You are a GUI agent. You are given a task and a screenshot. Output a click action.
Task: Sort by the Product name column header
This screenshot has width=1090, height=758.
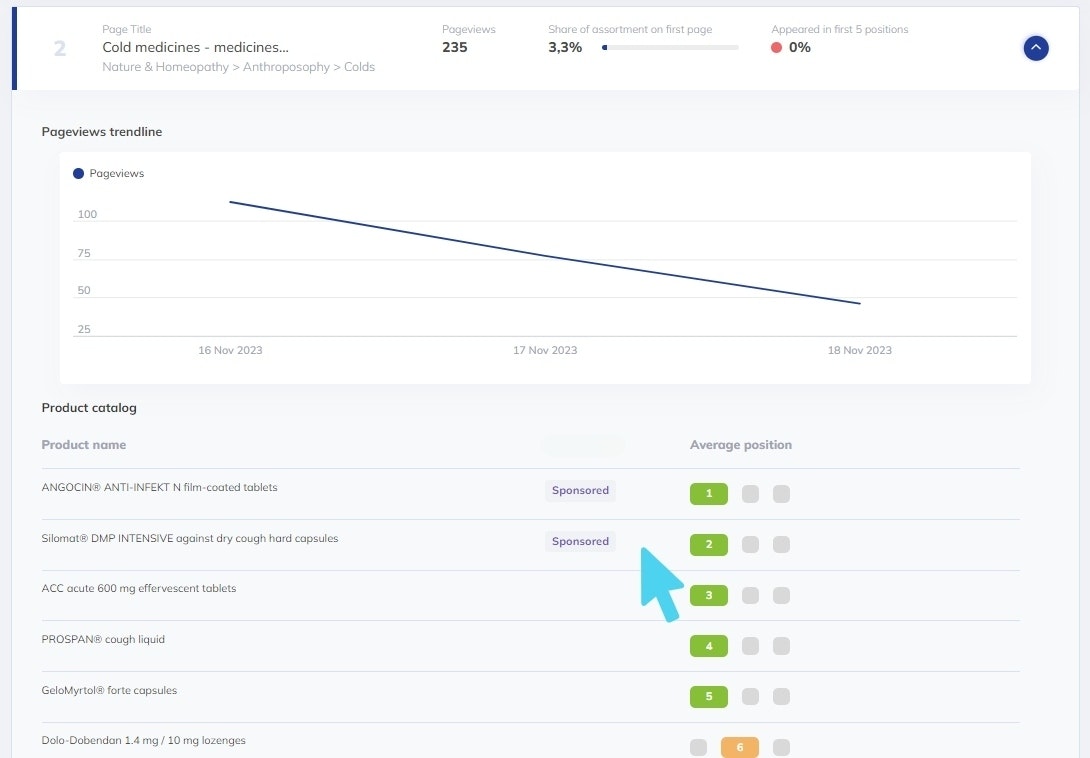pos(84,445)
